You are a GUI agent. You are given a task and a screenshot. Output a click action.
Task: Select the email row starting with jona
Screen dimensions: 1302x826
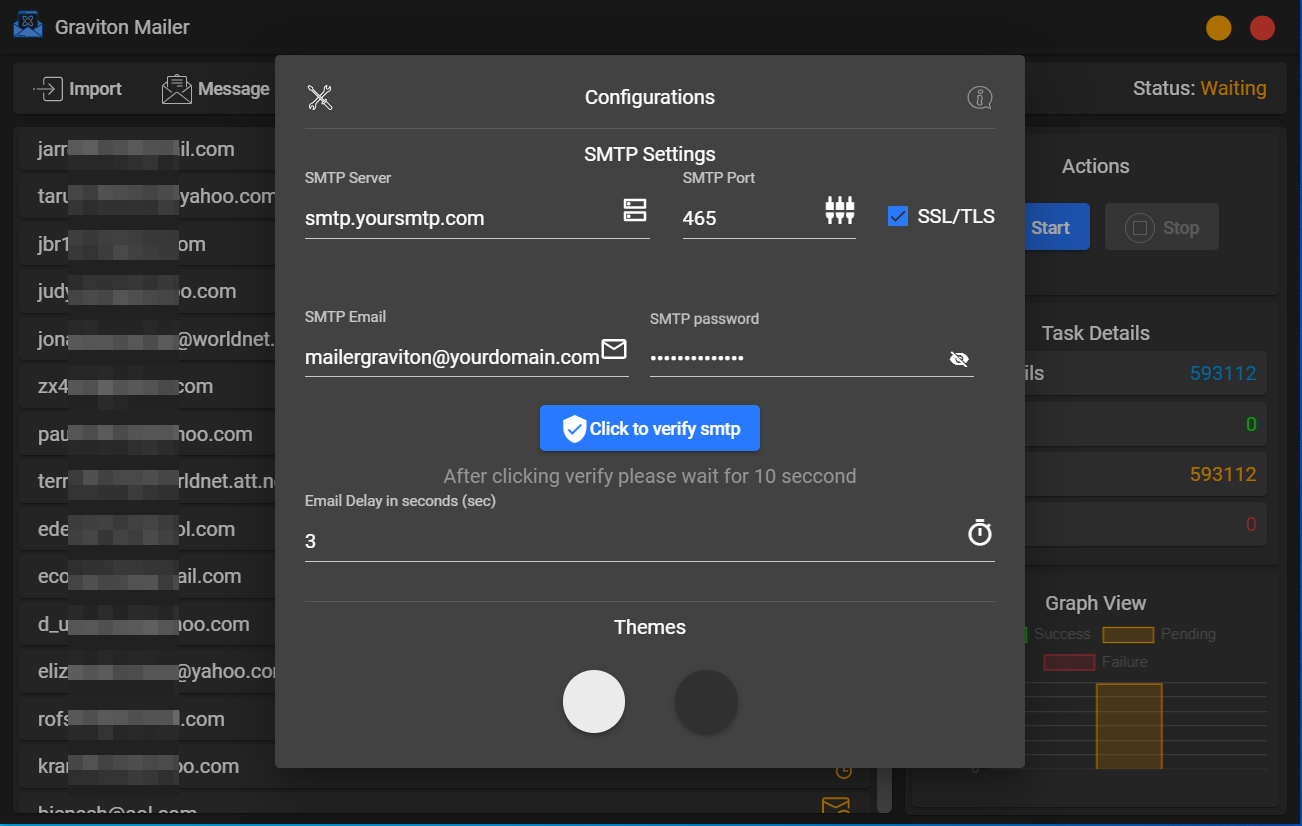[148, 339]
